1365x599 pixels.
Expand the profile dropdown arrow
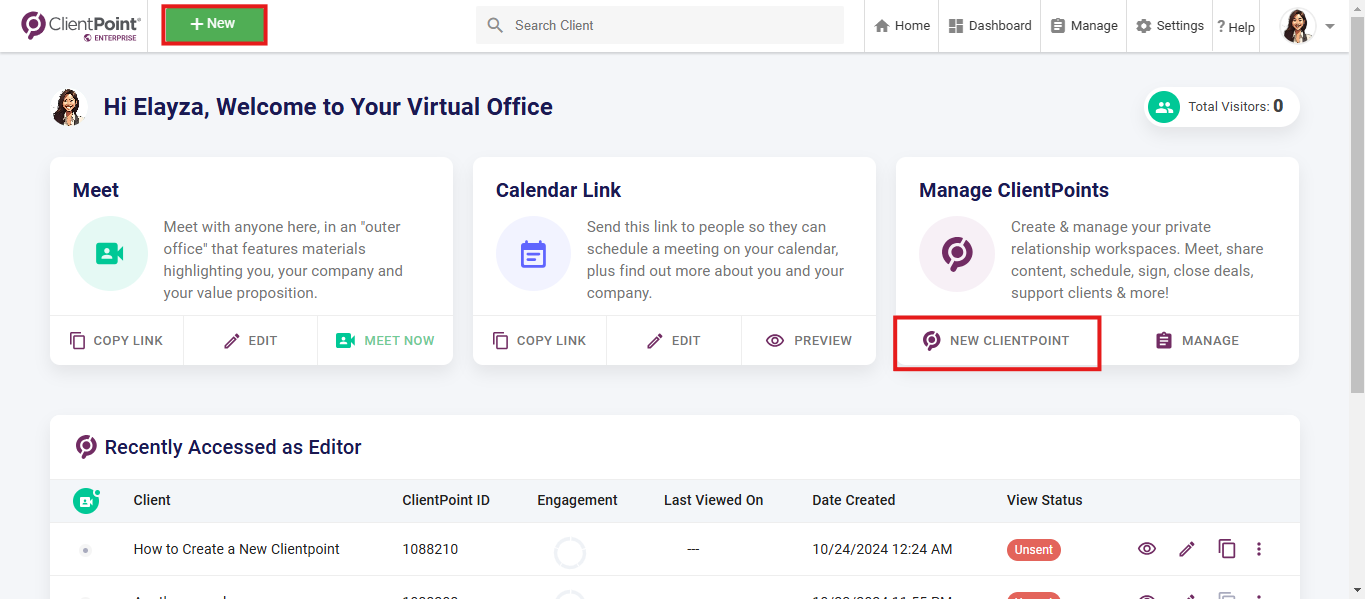click(1330, 27)
